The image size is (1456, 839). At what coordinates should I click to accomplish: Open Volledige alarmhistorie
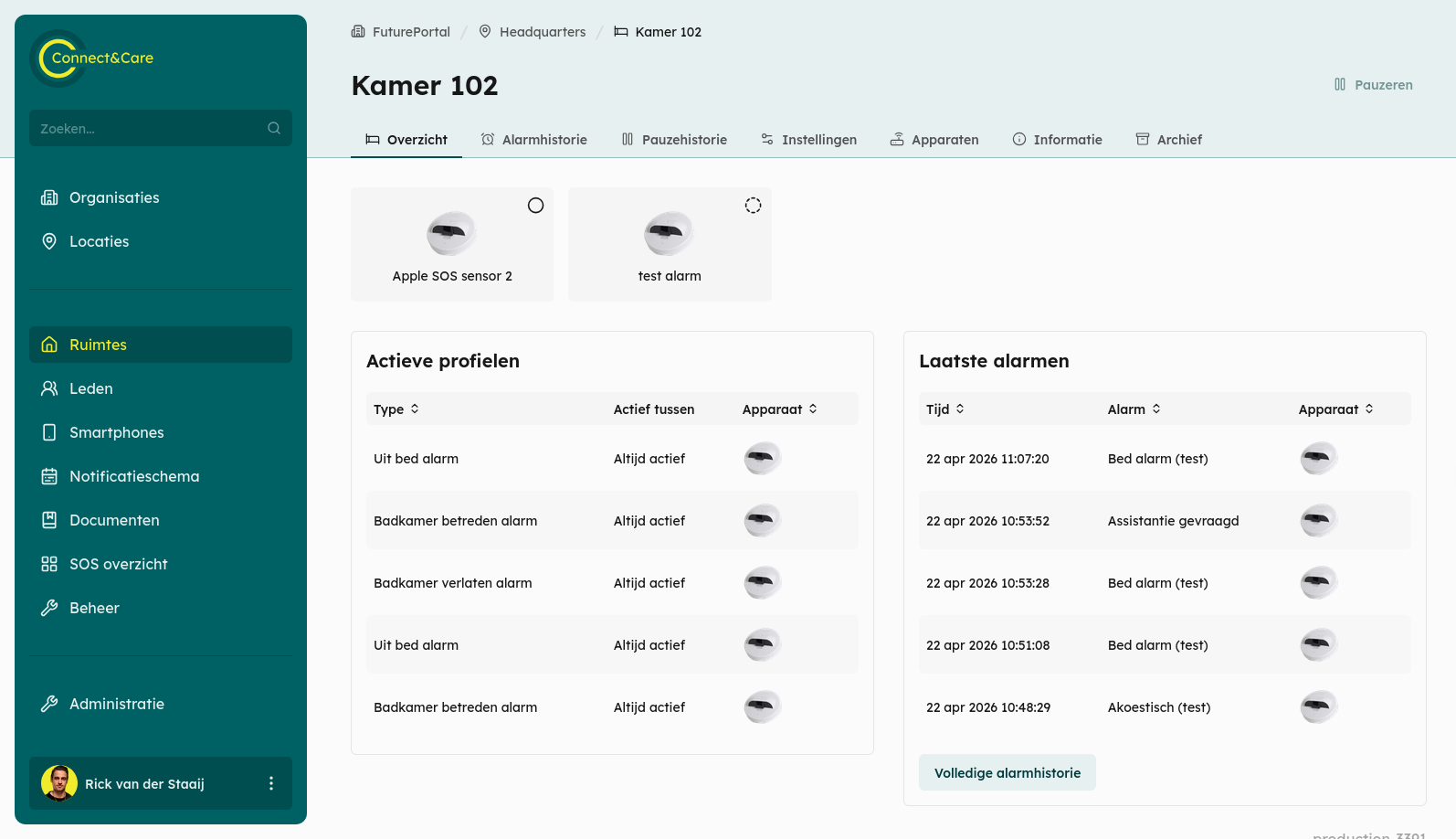click(1008, 772)
